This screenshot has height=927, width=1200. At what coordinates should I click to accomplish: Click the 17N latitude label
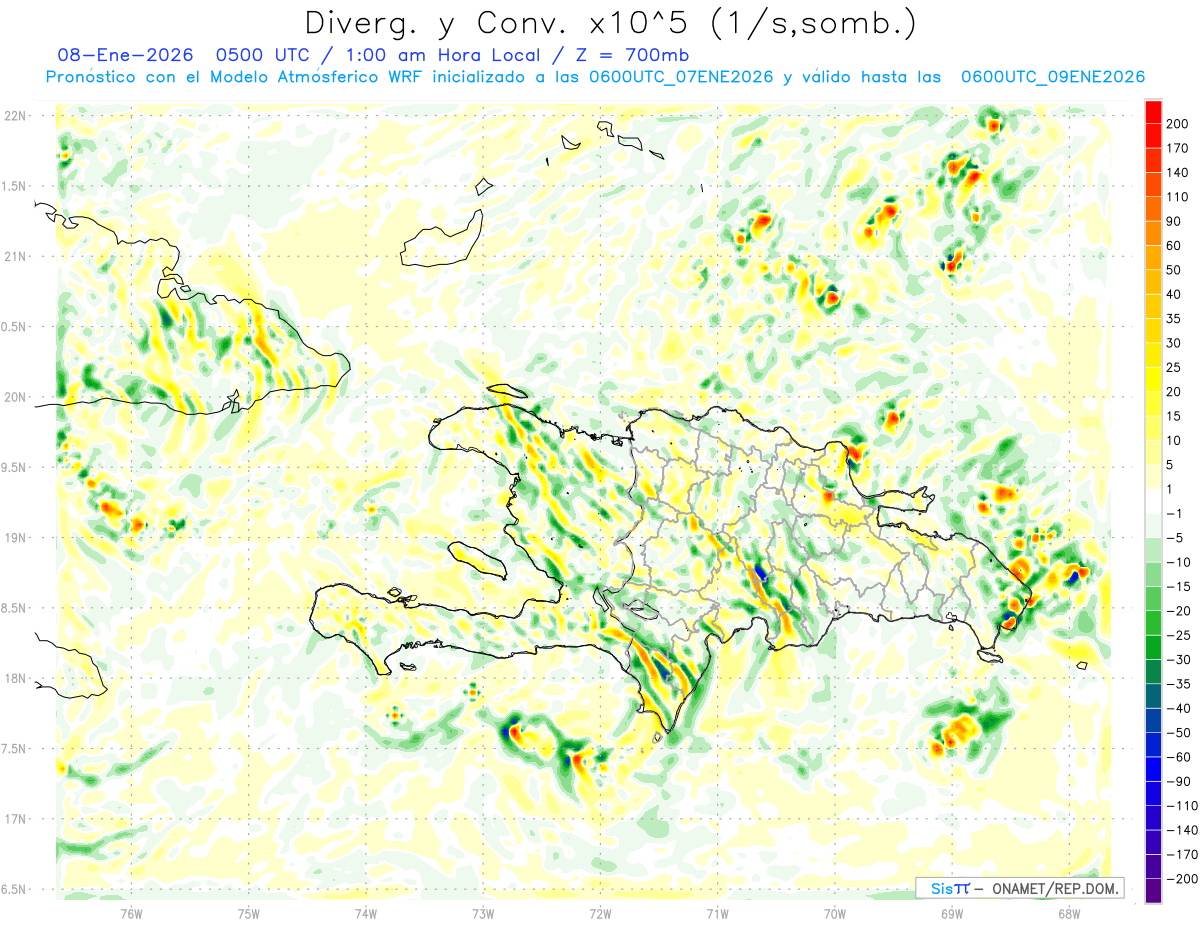click(x=16, y=819)
